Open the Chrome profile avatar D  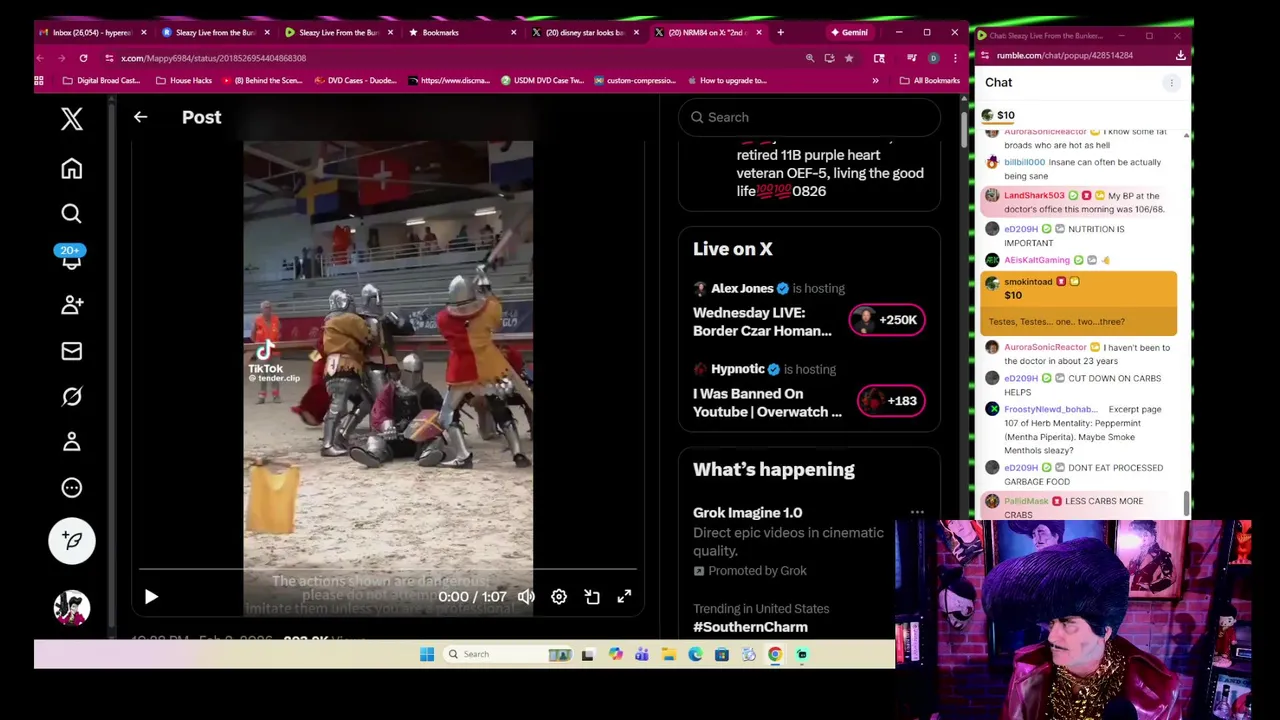(933, 58)
